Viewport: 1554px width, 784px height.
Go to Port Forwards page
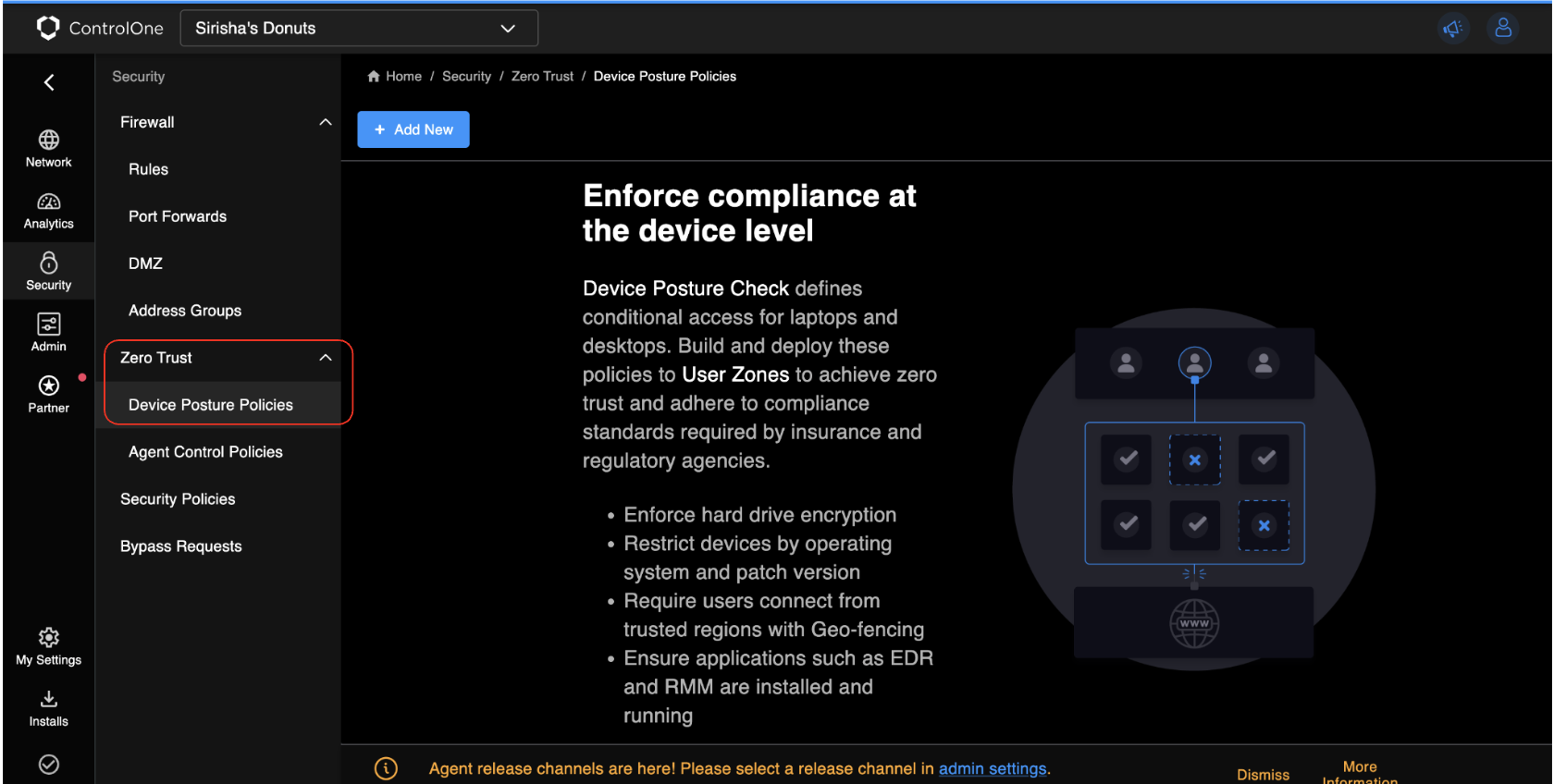(x=177, y=216)
